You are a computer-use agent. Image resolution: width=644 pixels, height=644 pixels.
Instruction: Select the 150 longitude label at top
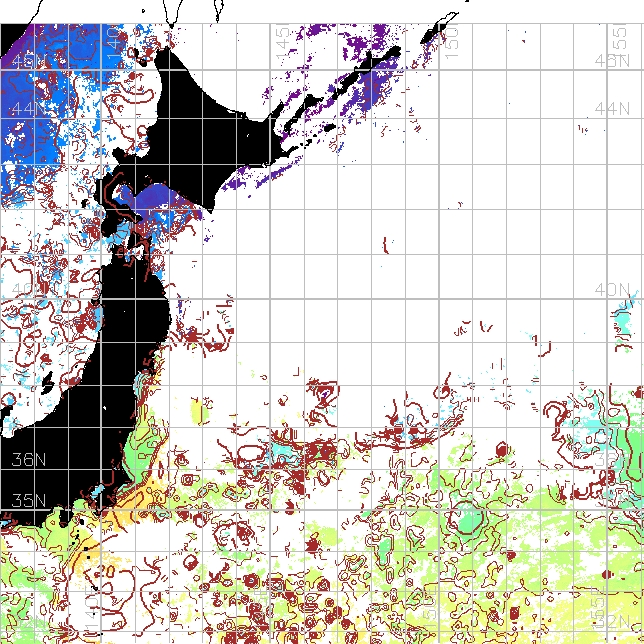pyautogui.click(x=451, y=41)
